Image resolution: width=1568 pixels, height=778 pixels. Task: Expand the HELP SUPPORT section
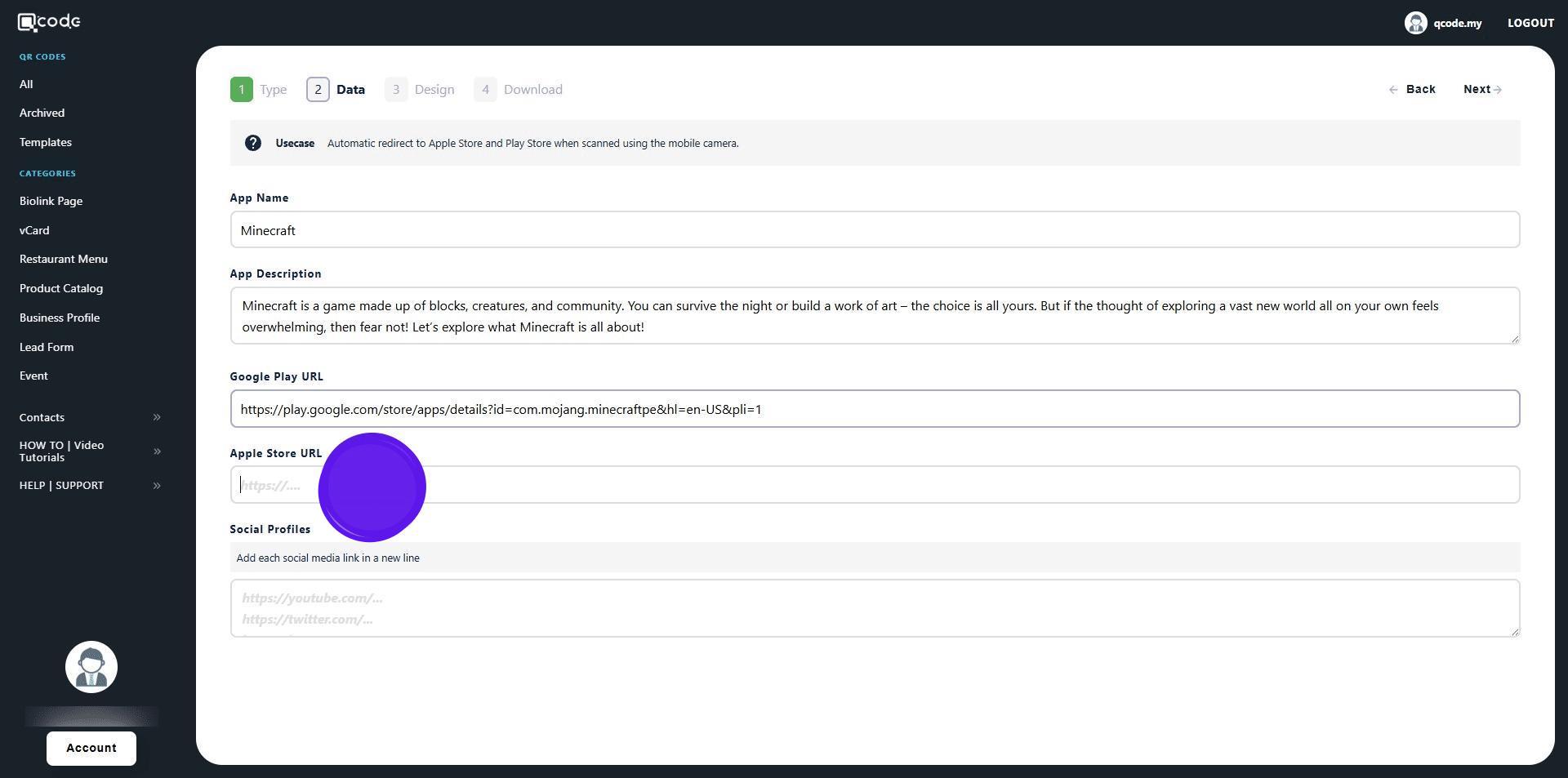[x=90, y=486]
